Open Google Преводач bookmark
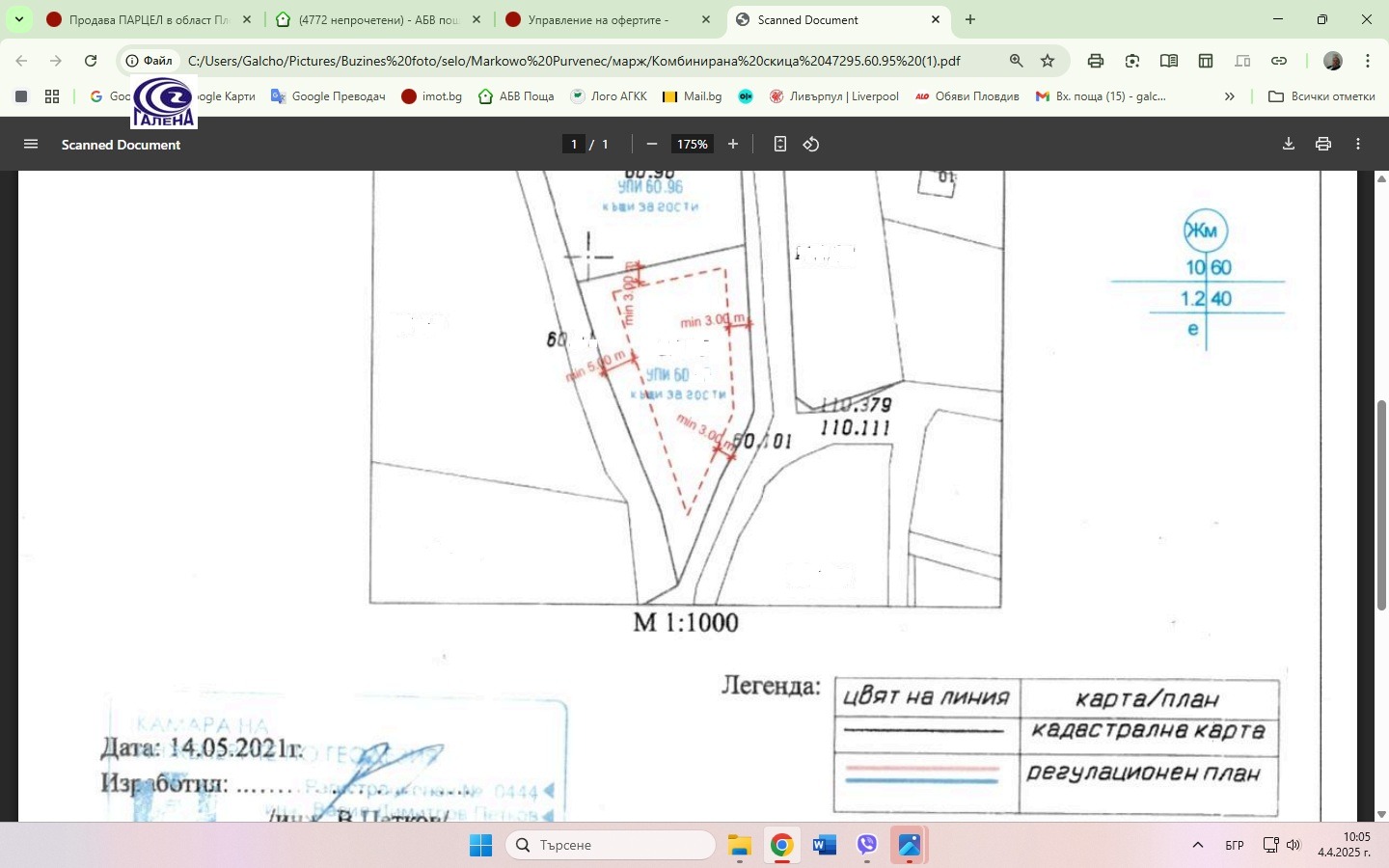The image size is (1389, 868). (x=328, y=96)
